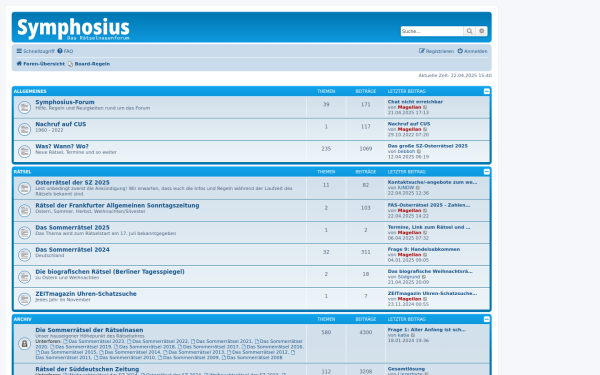
Task: Open Südgrund user profile
Action: tap(409, 277)
